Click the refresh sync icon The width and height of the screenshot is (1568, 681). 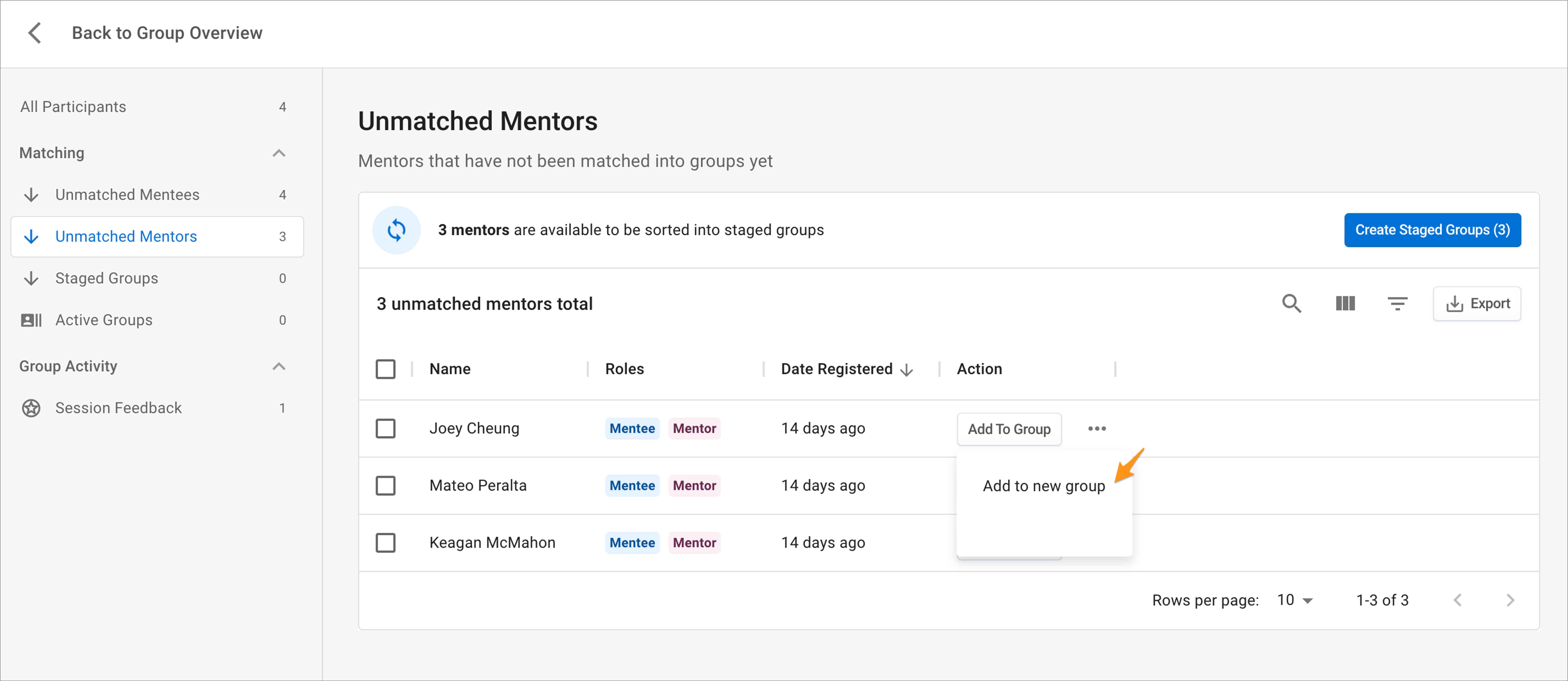pos(396,230)
